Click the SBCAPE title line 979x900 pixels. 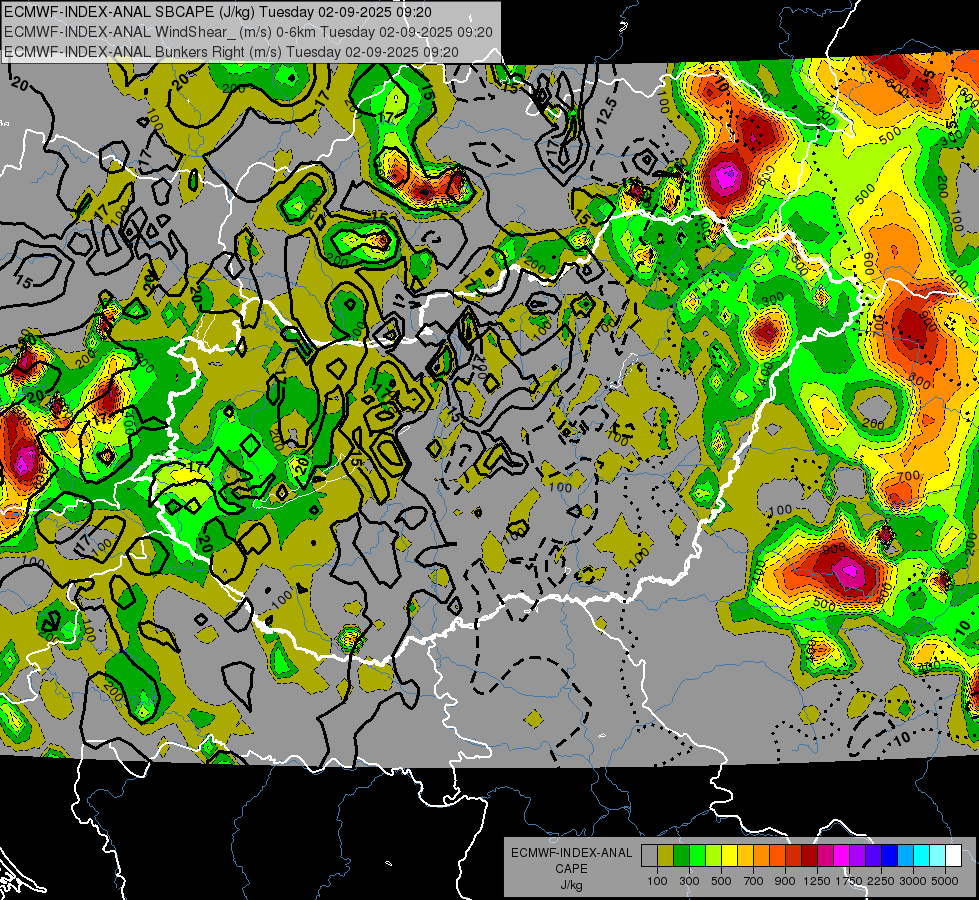[217, 12]
